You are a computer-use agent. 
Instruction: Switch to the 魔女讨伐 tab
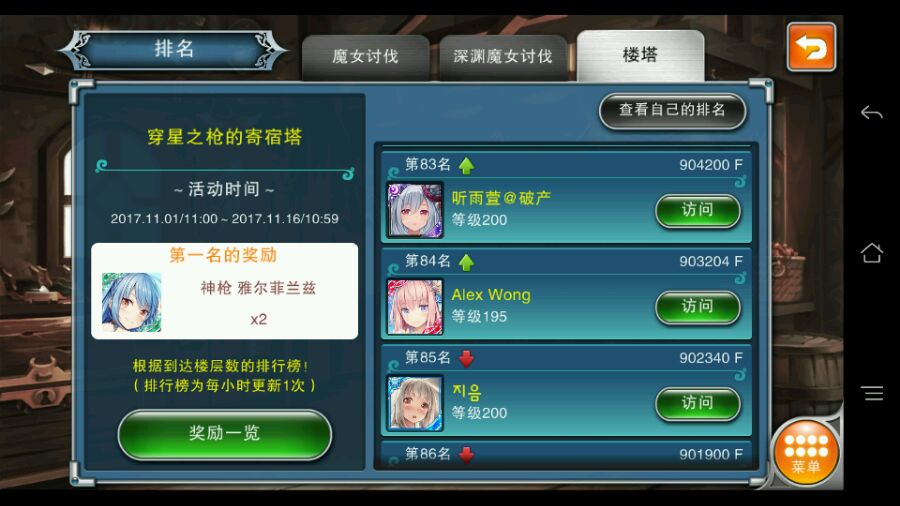tap(365, 57)
